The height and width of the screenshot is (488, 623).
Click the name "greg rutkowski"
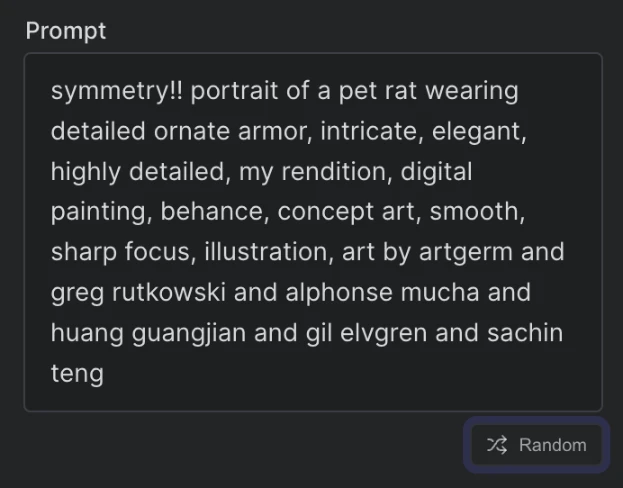133,294
